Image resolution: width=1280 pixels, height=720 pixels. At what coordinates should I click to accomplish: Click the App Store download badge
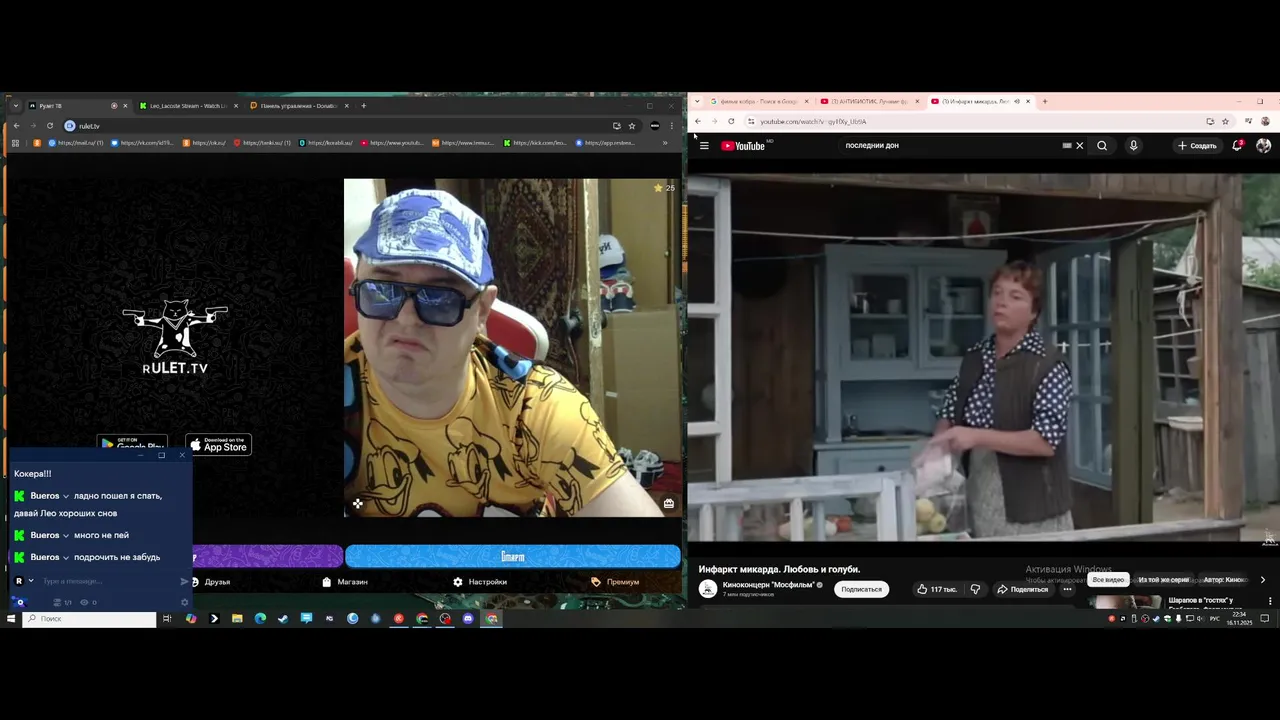tap(219, 445)
